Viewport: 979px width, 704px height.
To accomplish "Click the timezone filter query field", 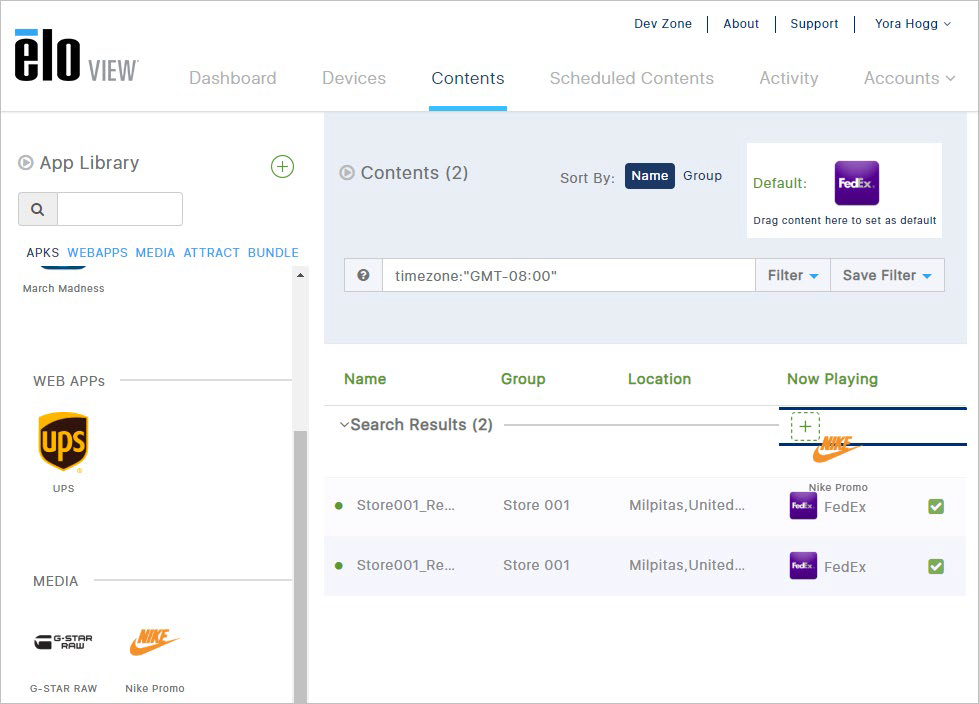I will point(569,275).
